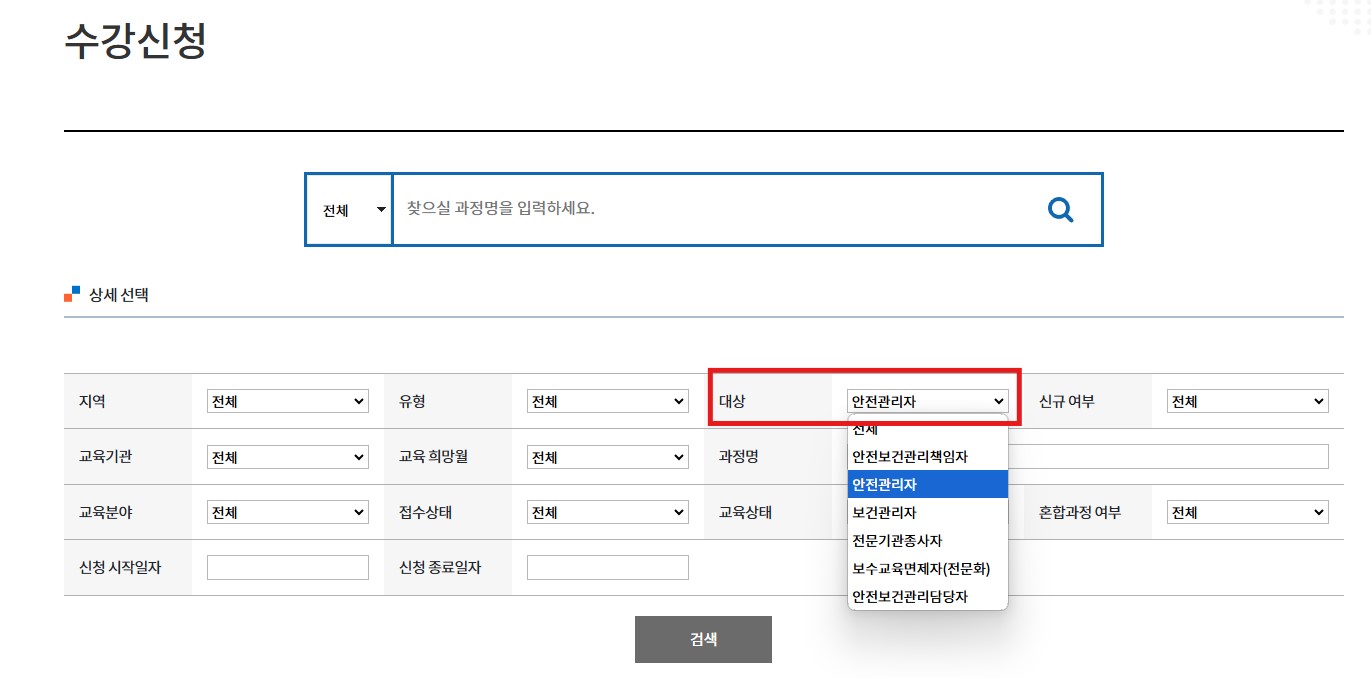Open the 교육 희망월 dropdown
1371x678 pixels.
click(x=607, y=456)
